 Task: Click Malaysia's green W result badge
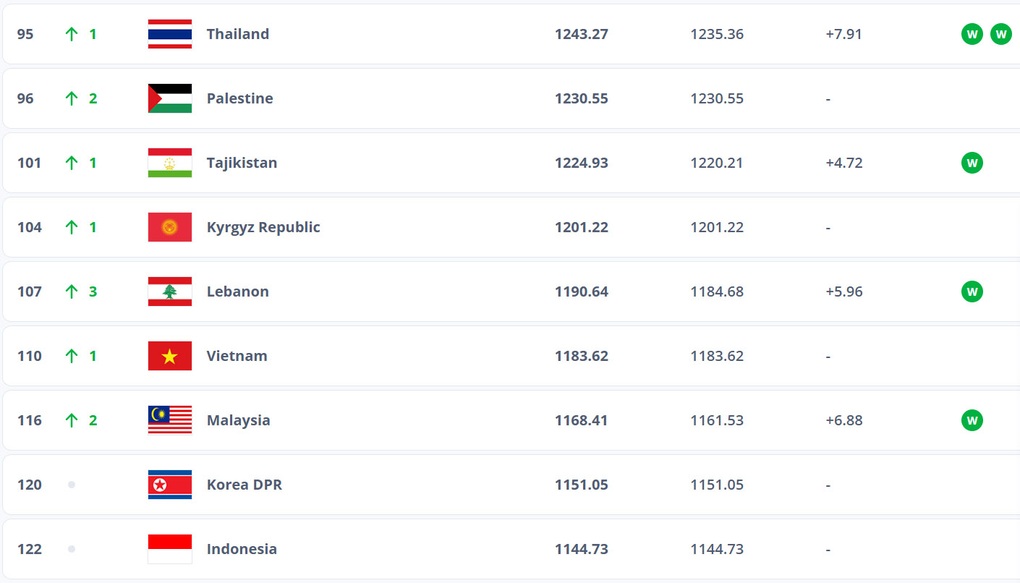click(971, 420)
